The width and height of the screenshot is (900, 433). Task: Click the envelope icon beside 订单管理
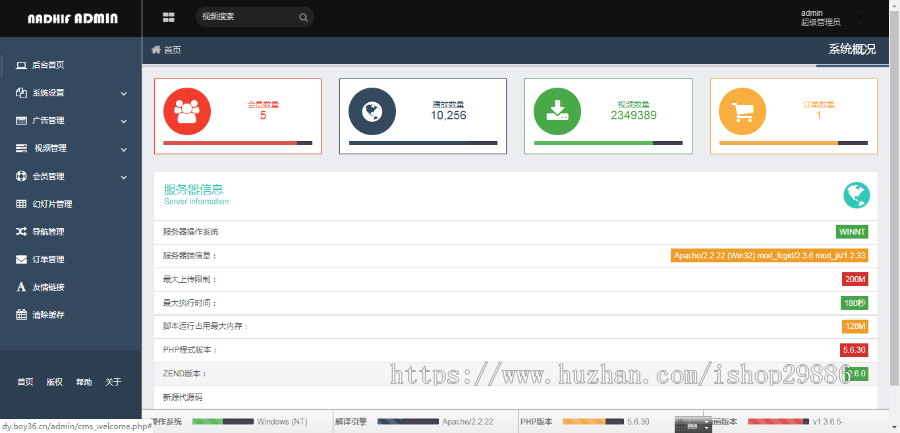pyautogui.click(x=21, y=260)
